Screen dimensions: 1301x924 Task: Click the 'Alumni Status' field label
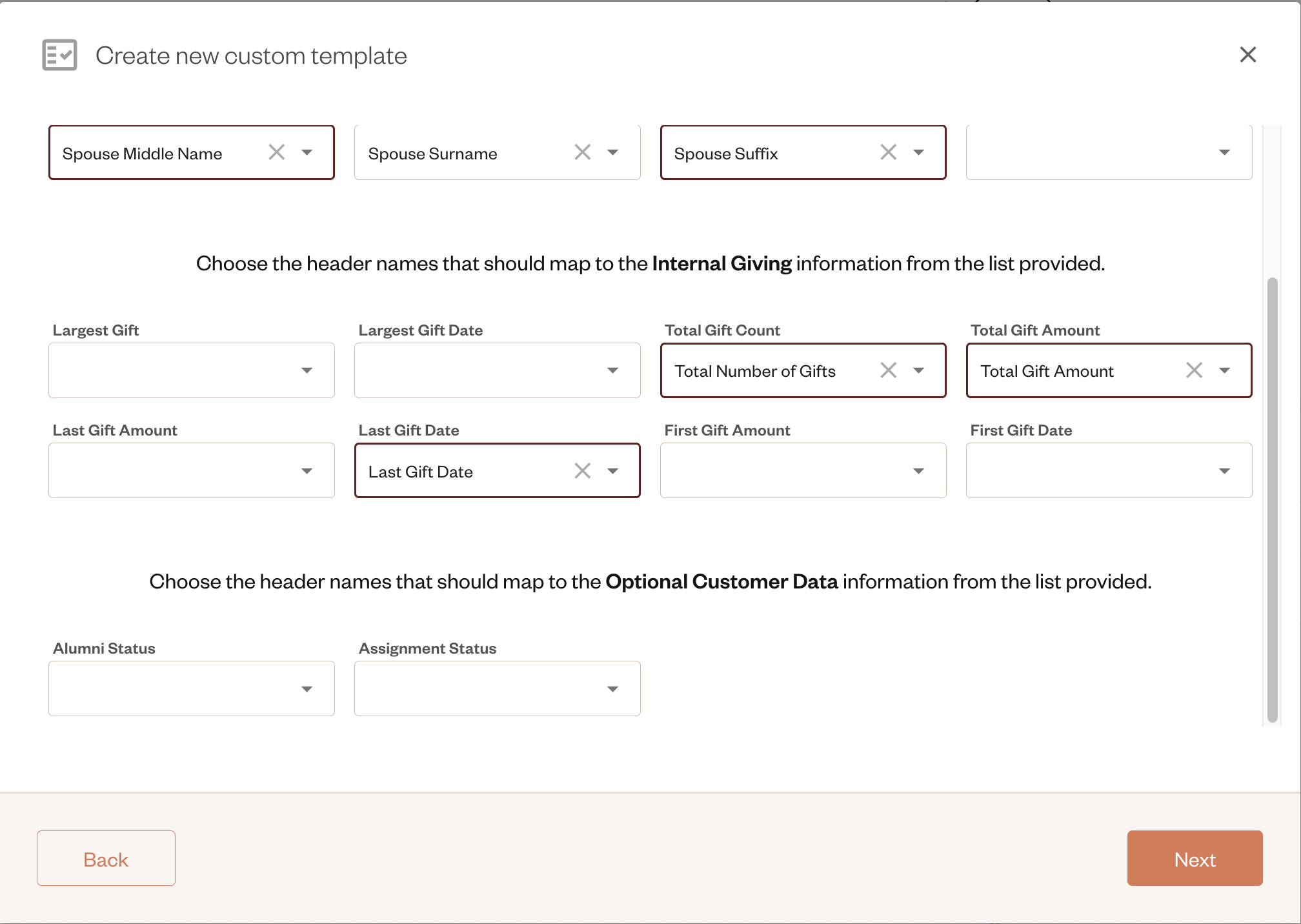click(104, 648)
